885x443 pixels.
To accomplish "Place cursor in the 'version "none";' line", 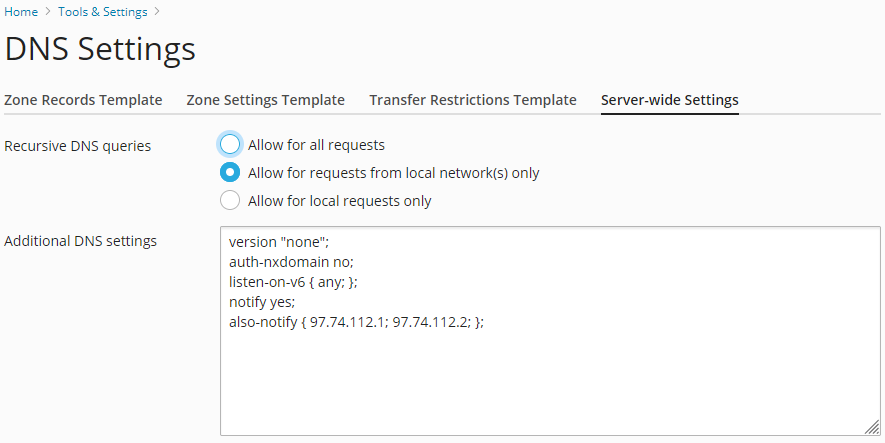I will (x=279, y=242).
